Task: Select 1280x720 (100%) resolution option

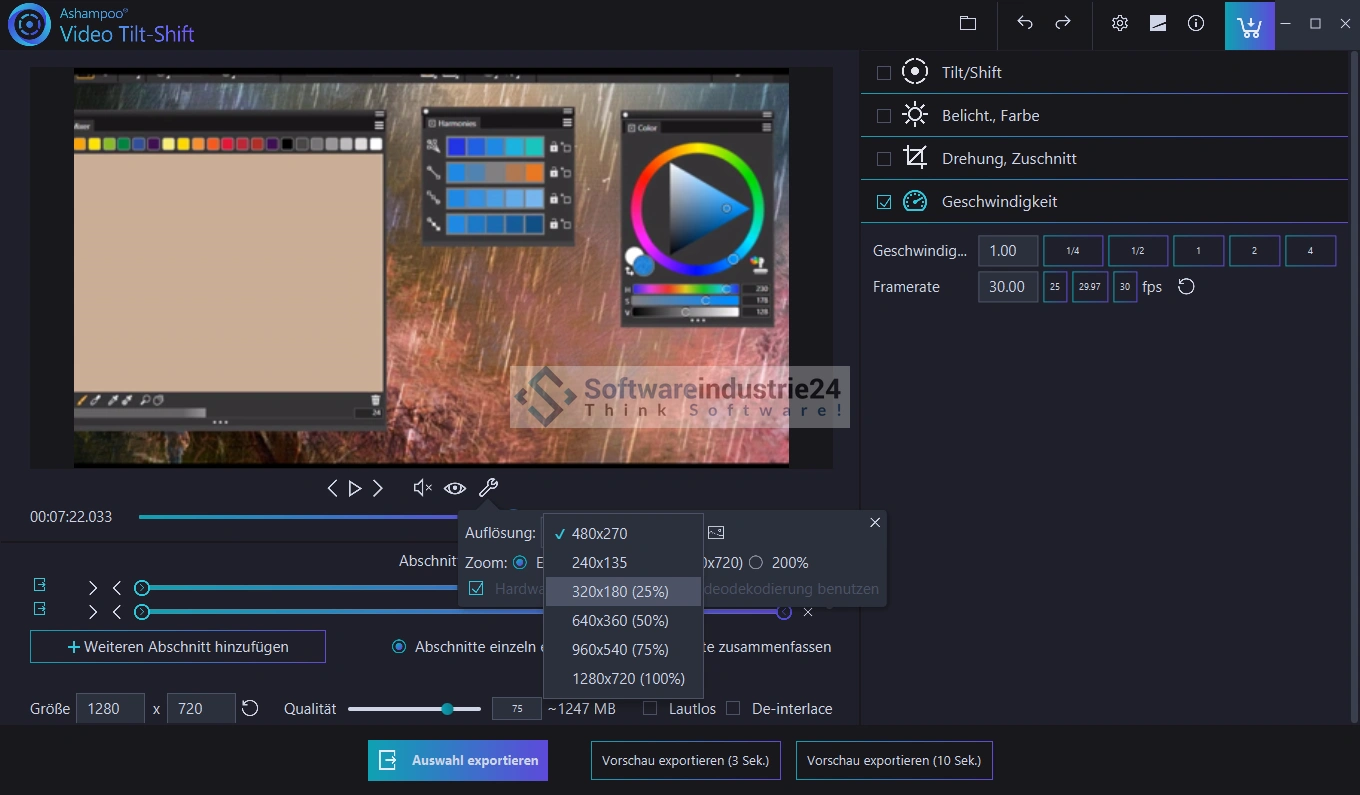Action: click(x=627, y=679)
